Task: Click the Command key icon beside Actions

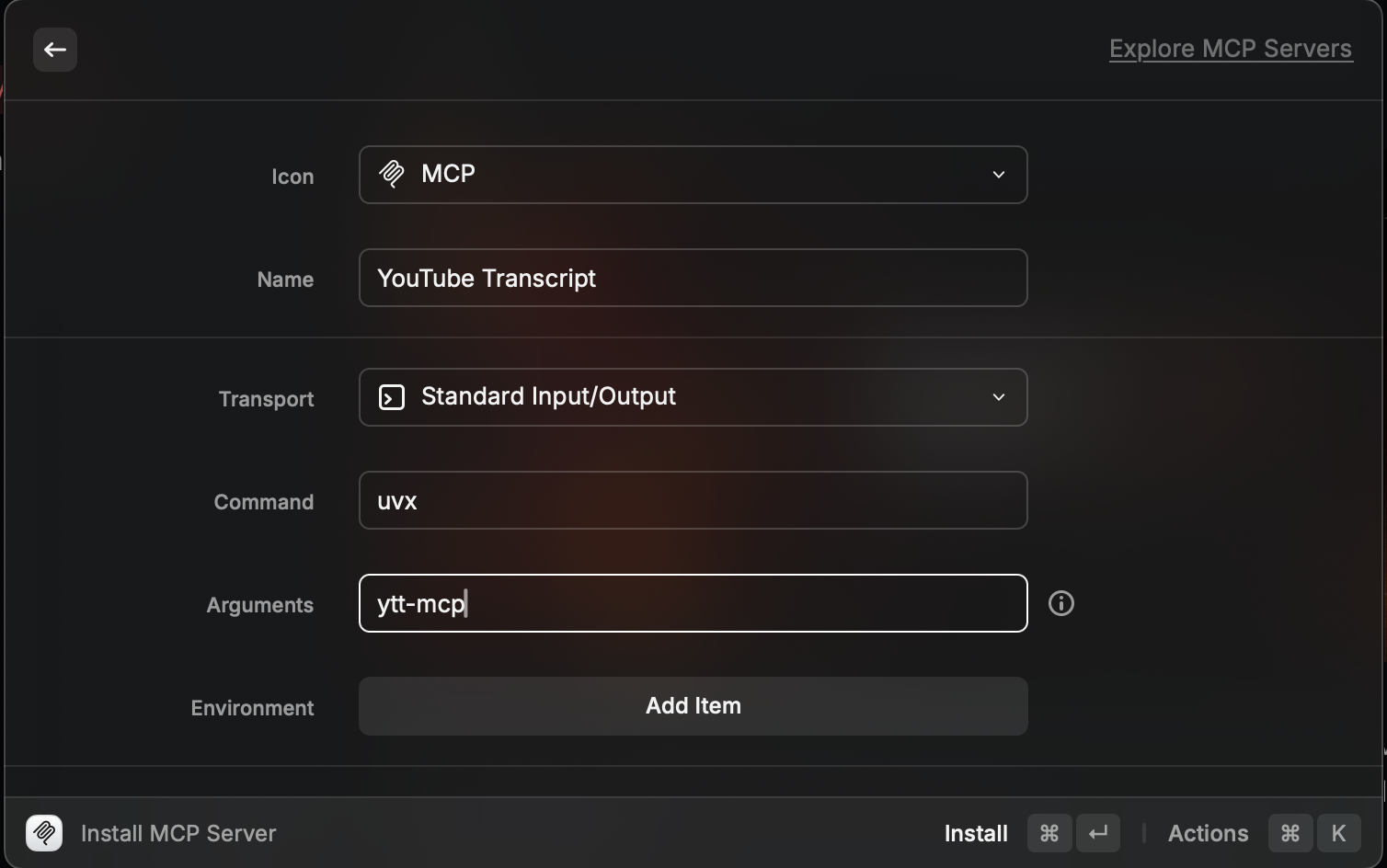Action: click(x=1290, y=833)
